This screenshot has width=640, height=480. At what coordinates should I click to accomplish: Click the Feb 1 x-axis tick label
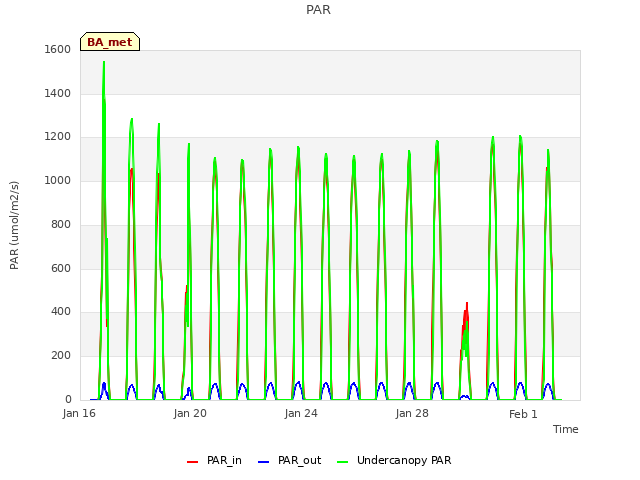[x=523, y=414]
